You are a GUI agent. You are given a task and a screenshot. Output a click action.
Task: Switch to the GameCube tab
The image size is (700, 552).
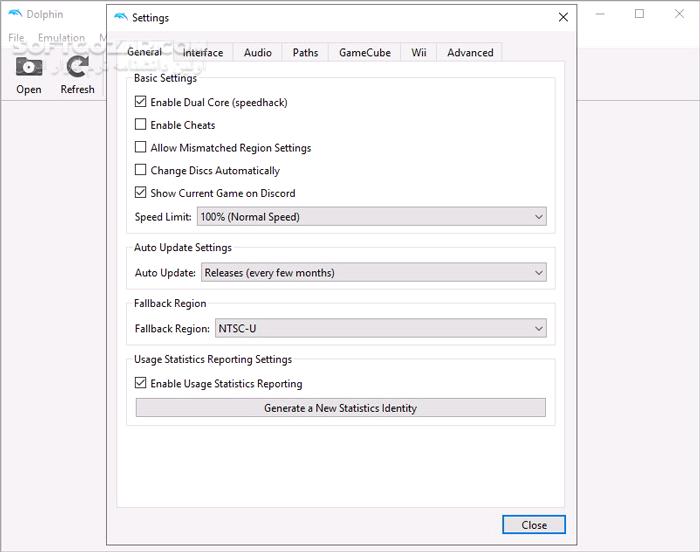(x=365, y=53)
